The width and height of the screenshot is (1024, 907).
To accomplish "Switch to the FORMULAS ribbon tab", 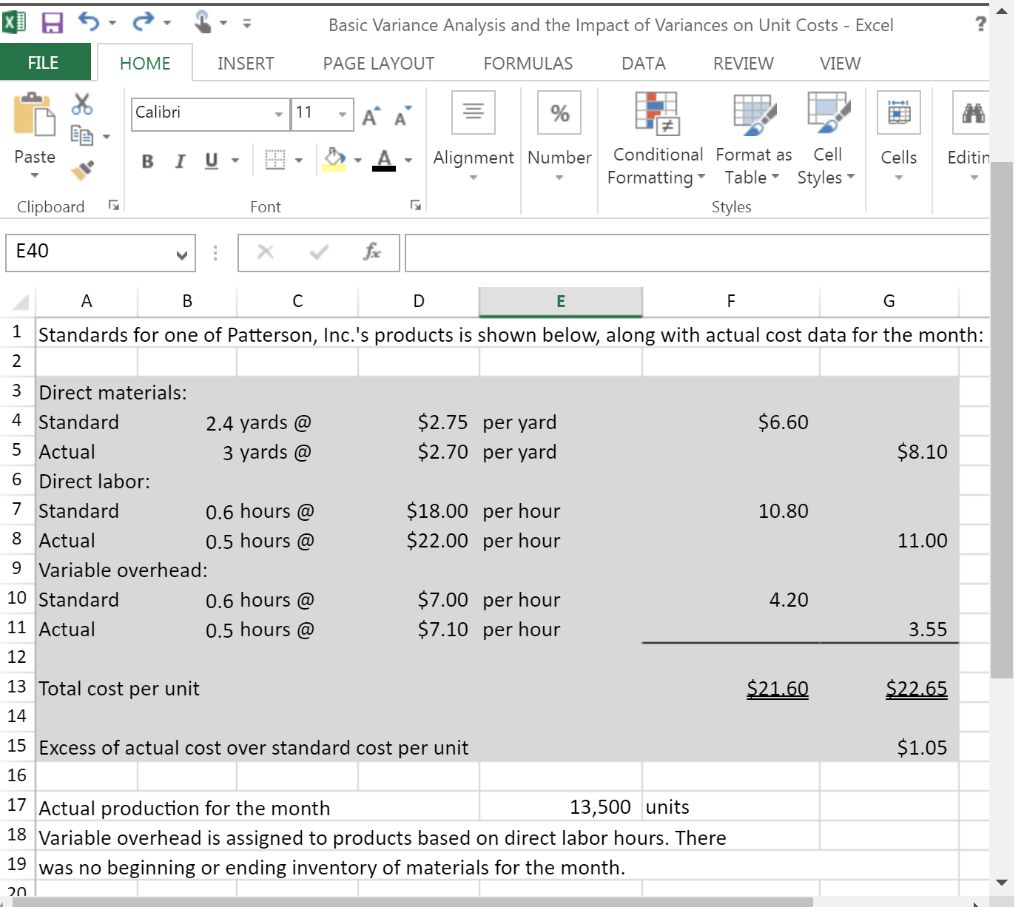I will 527,63.
